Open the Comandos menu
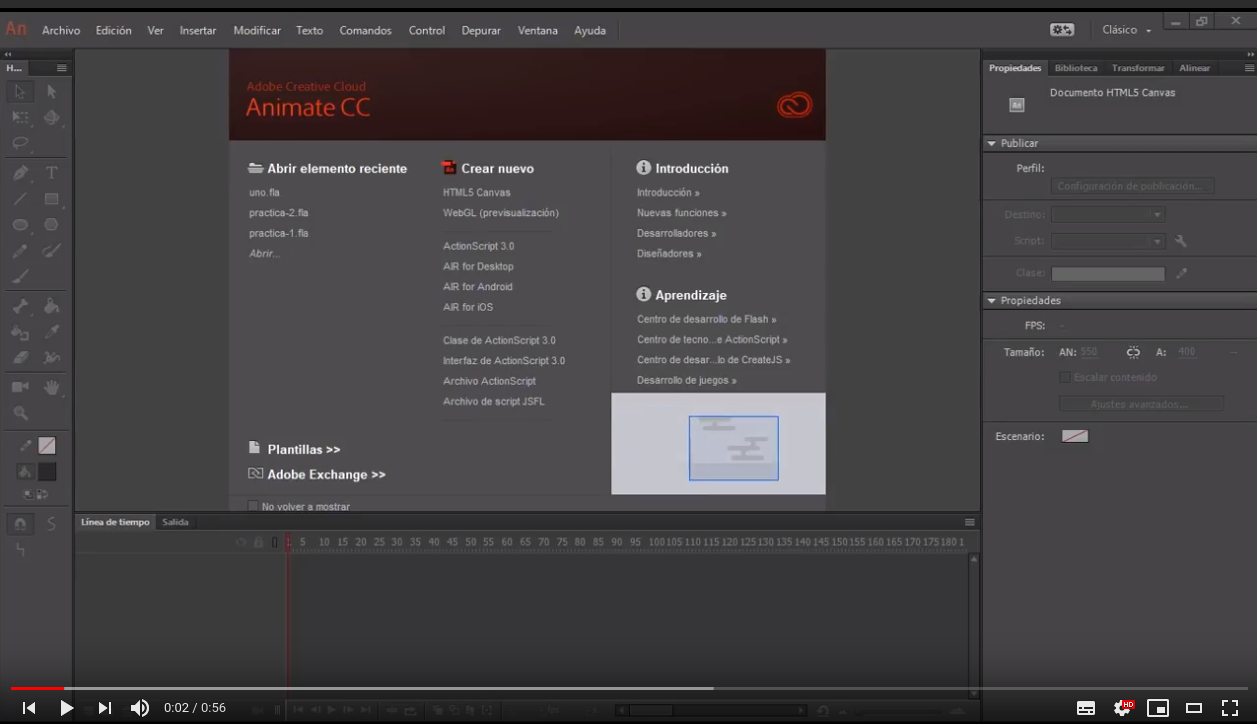 [x=365, y=30]
